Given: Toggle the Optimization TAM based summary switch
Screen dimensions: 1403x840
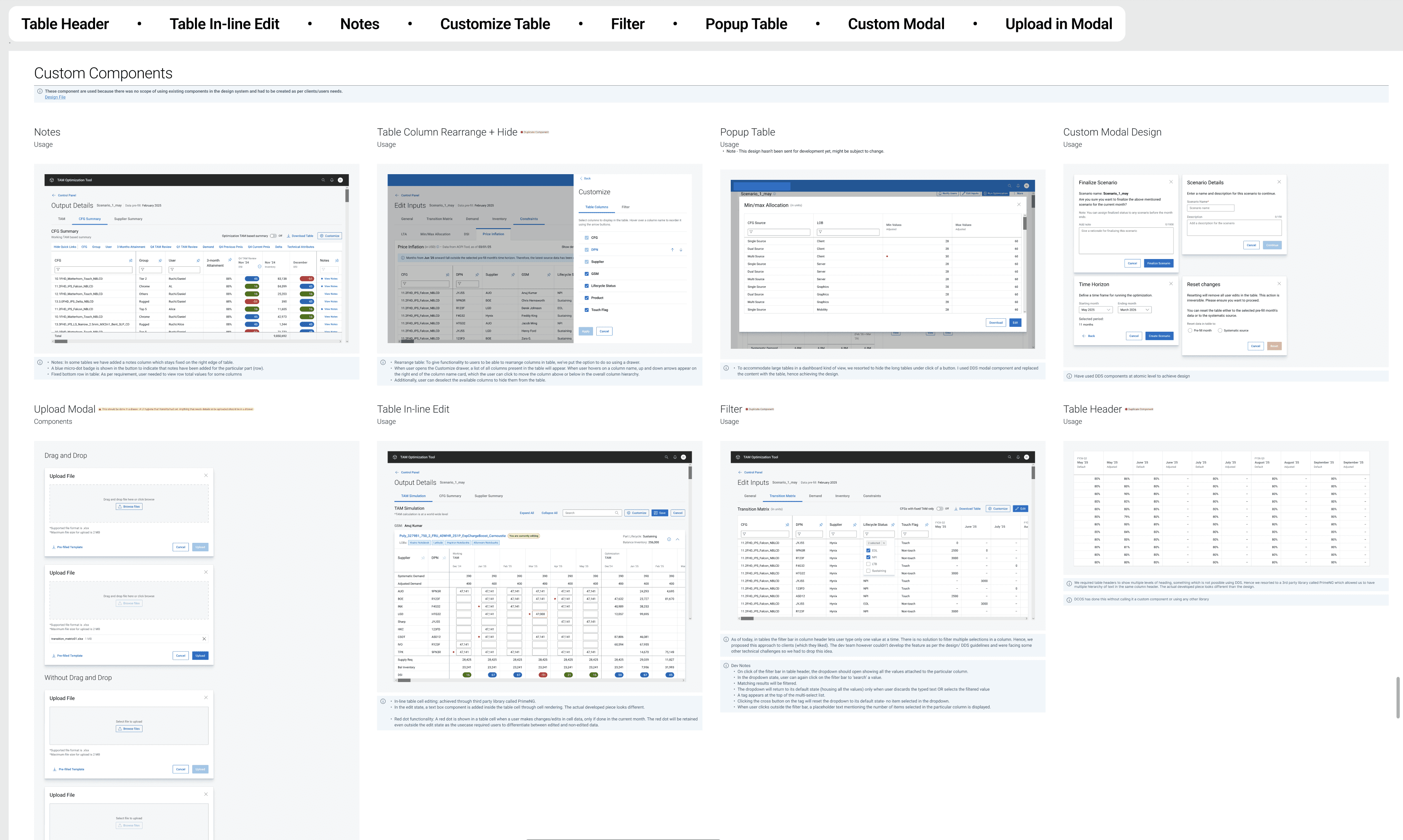Looking at the screenshot, I should (273, 235).
